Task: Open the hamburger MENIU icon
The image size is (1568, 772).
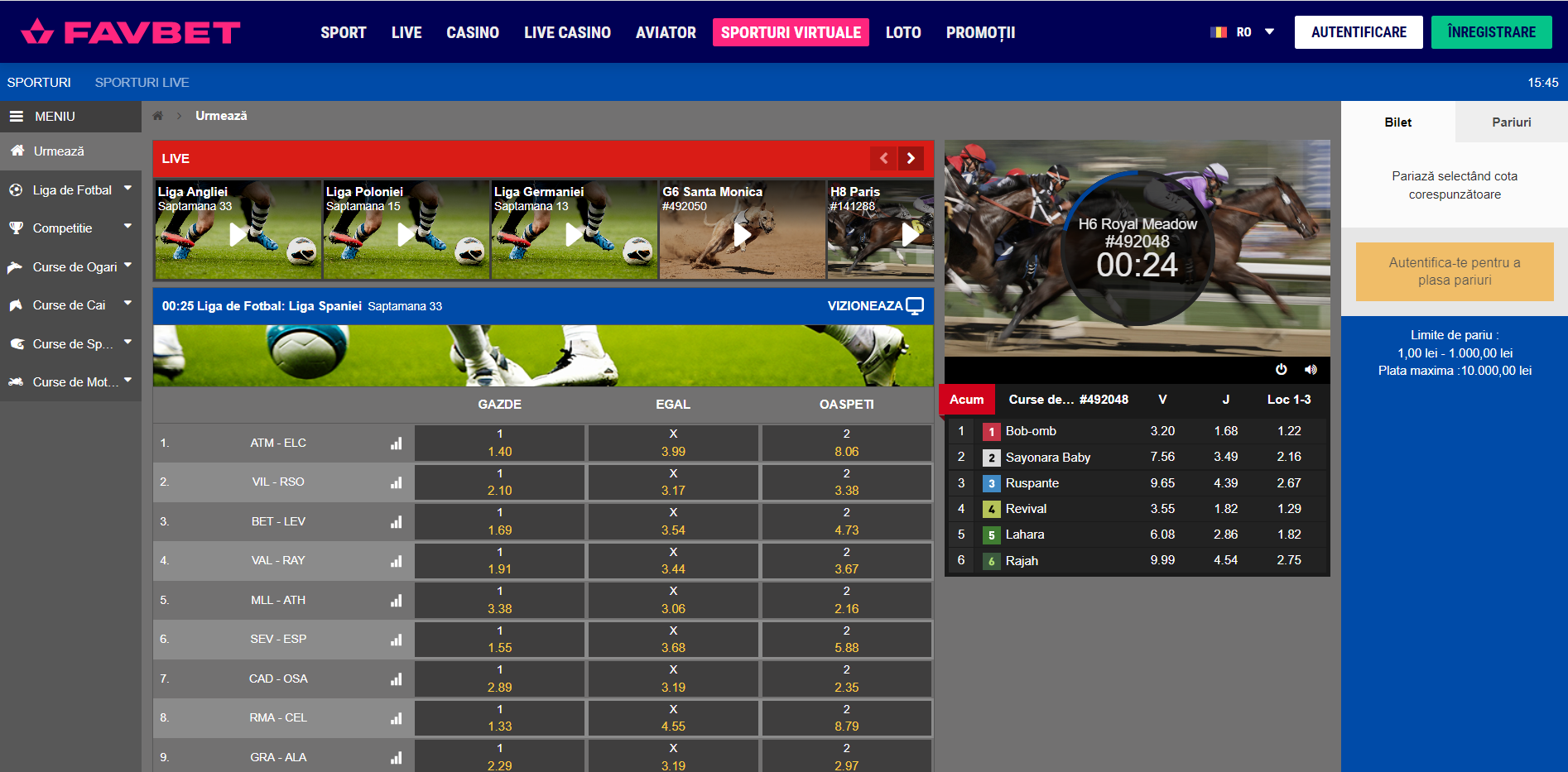Action: pos(17,117)
